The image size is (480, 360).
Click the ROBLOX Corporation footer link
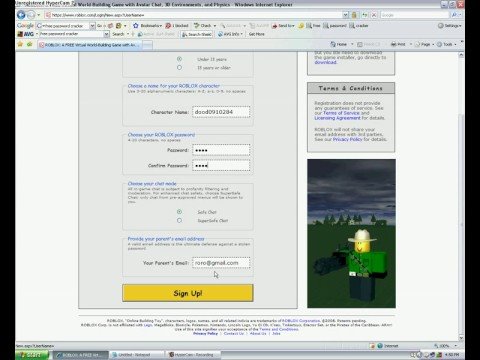coord(301,321)
